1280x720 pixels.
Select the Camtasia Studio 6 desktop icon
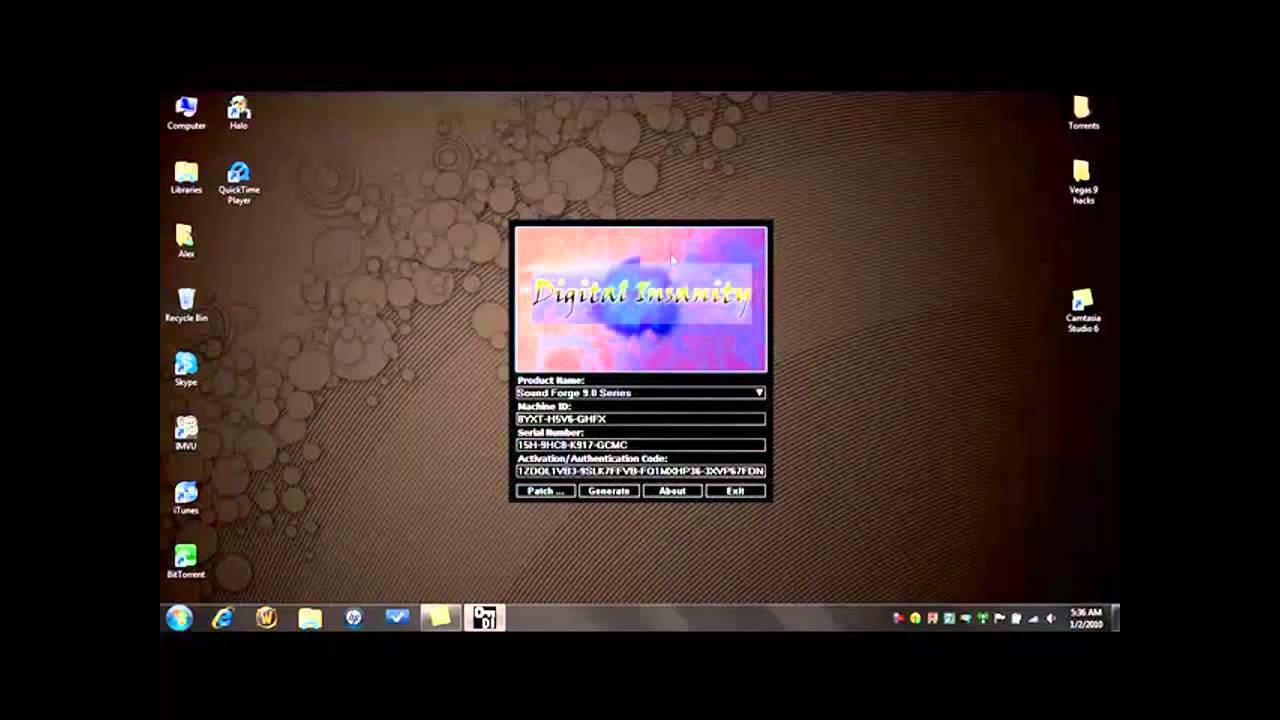point(1083,310)
